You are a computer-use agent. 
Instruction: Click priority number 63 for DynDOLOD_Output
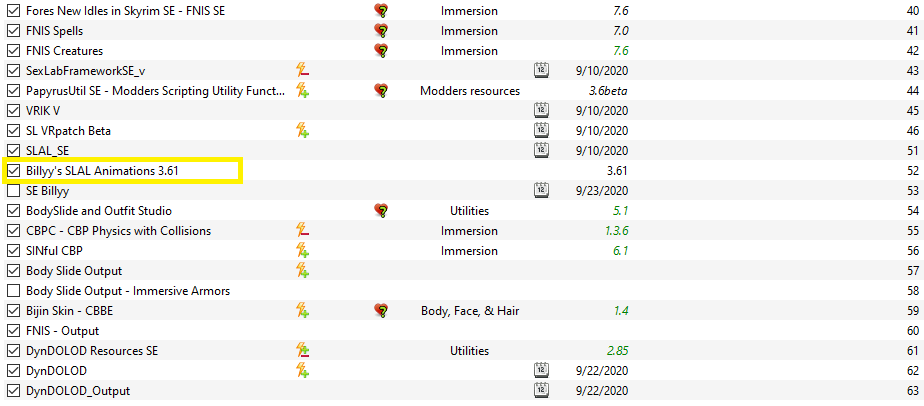coord(912,391)
